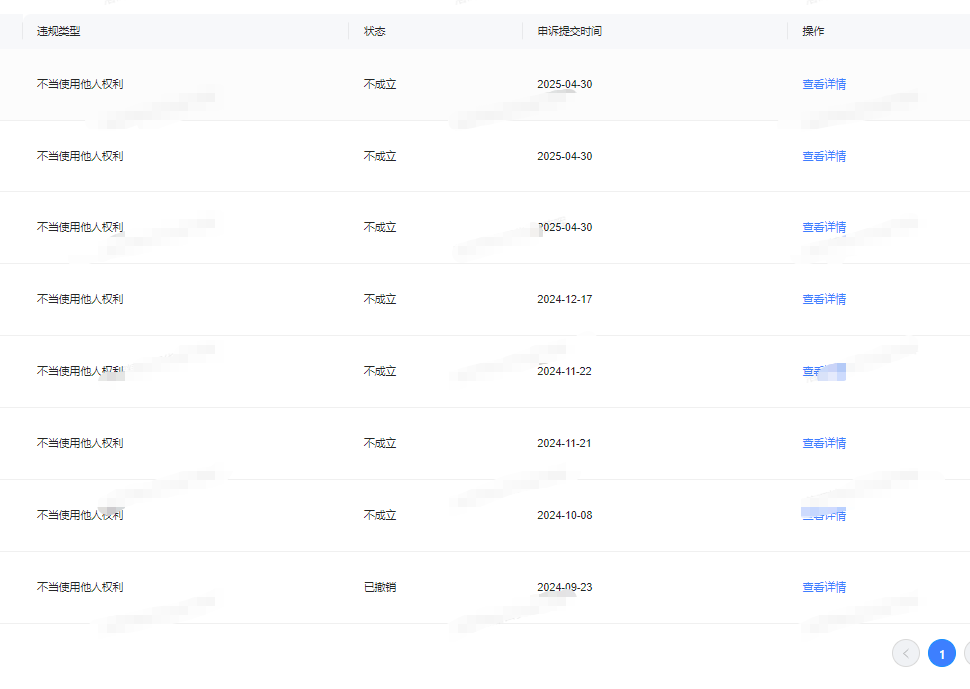Click the 2024-09-23 submission date
Image resolution: width=970 pixels, height=689 pixels.
point(564,588)
